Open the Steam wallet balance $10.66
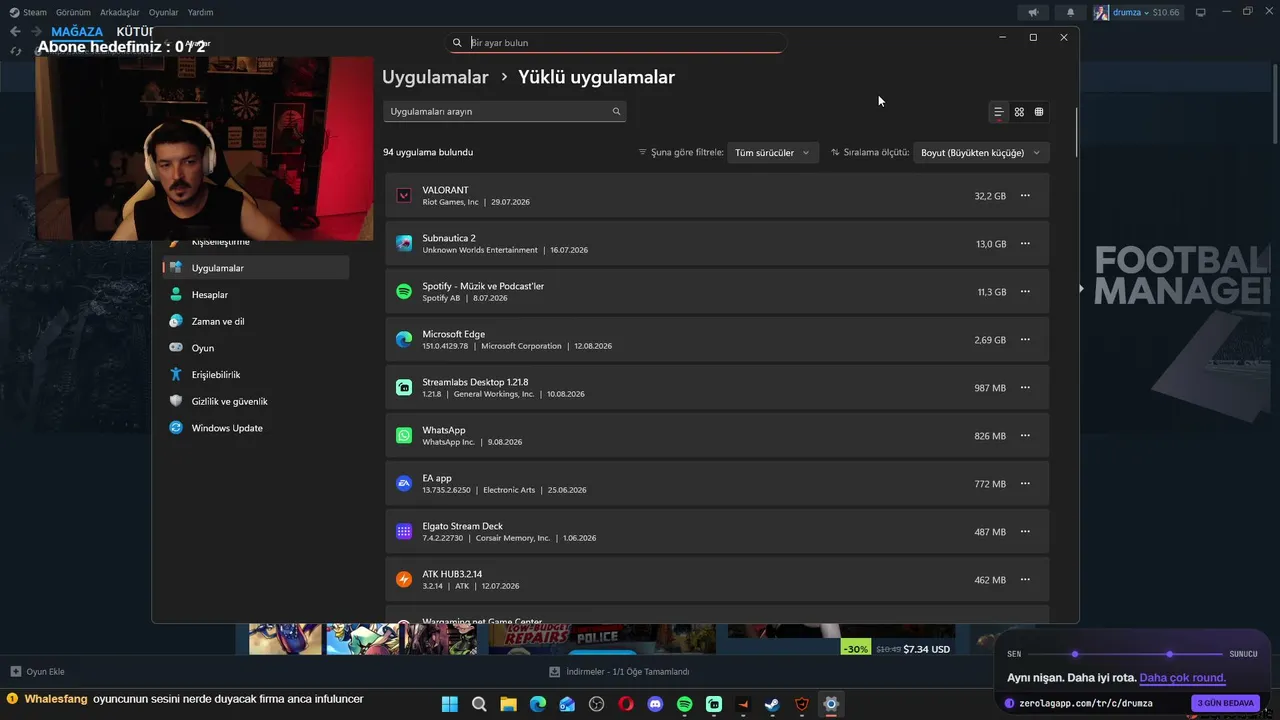The height and width of the screenshot is (720, 1280). click(x=1166, y=13)
